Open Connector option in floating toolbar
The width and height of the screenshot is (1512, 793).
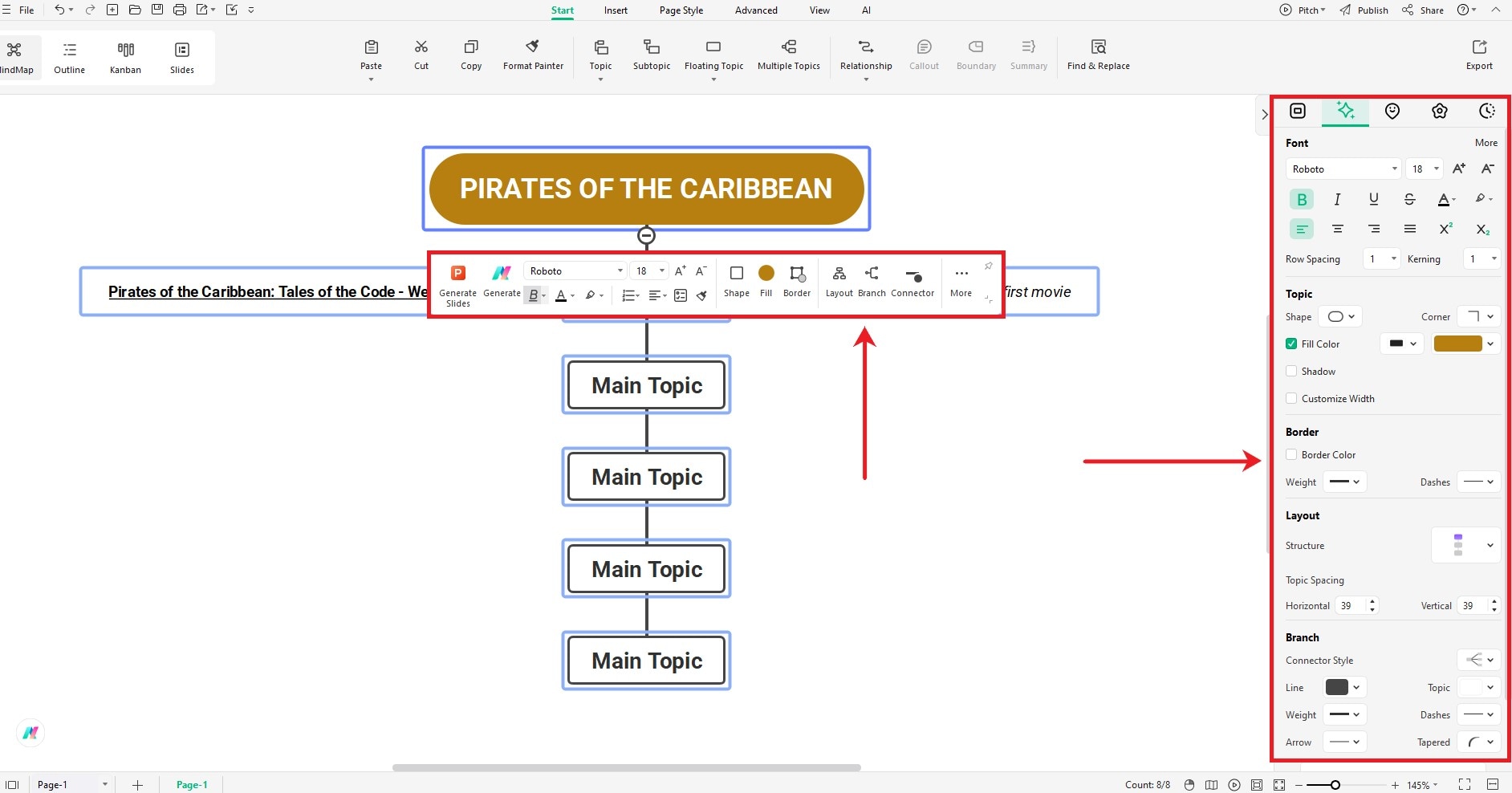912,281
